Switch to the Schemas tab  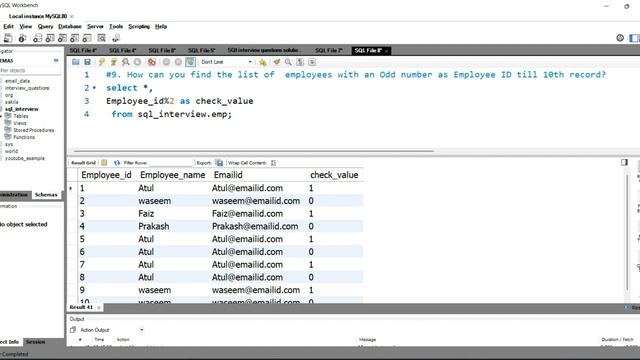point(46,195)
